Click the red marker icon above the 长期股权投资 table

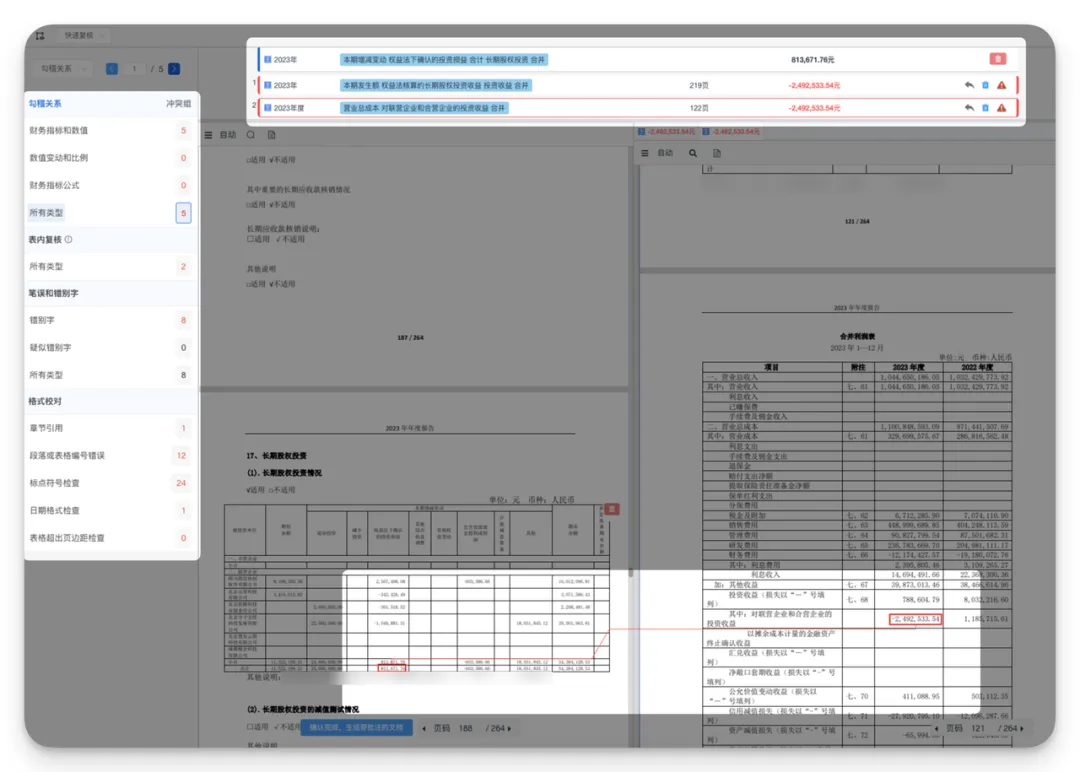[612, 509]
